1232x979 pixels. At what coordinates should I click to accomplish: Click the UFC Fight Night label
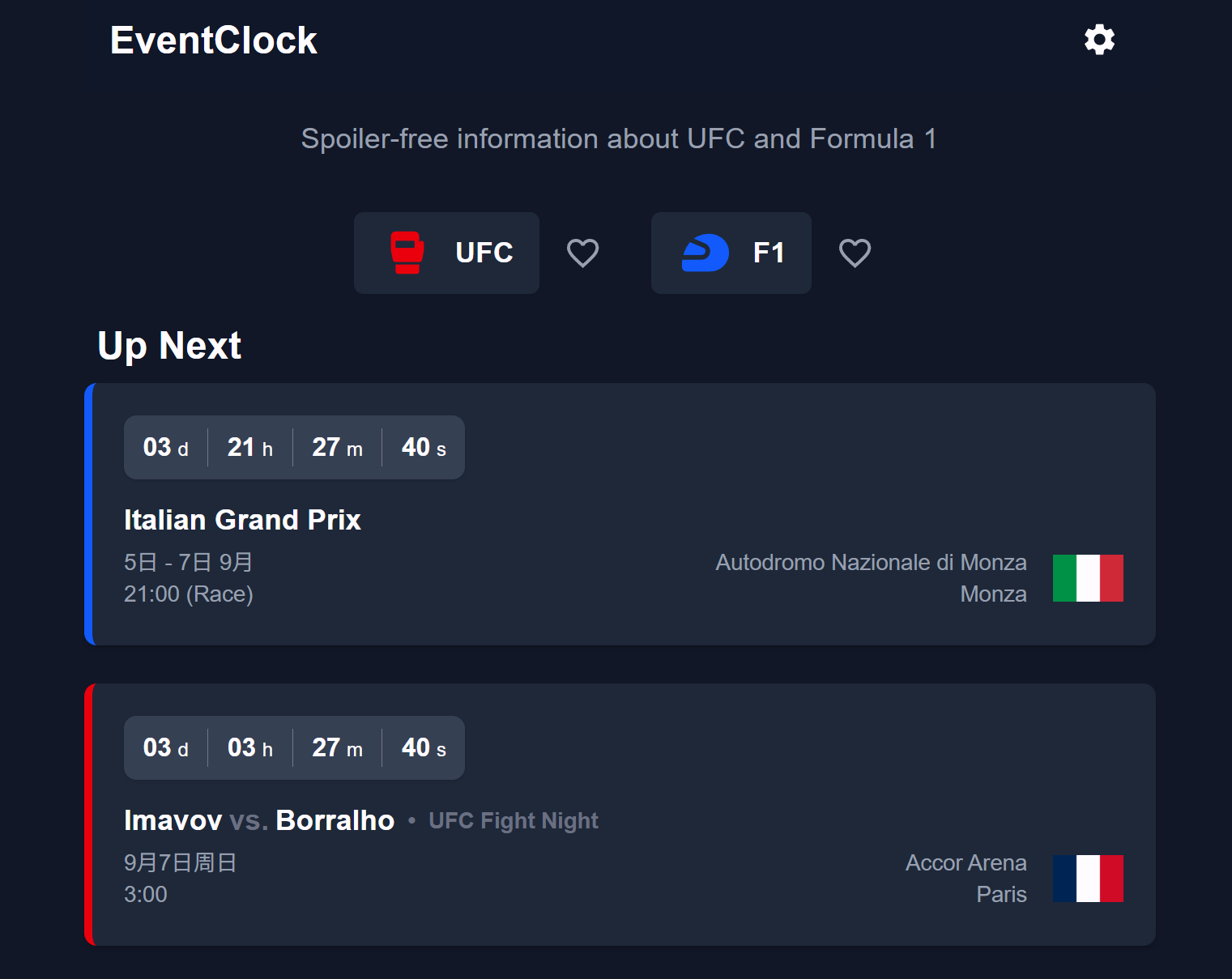tap(514, 821)
